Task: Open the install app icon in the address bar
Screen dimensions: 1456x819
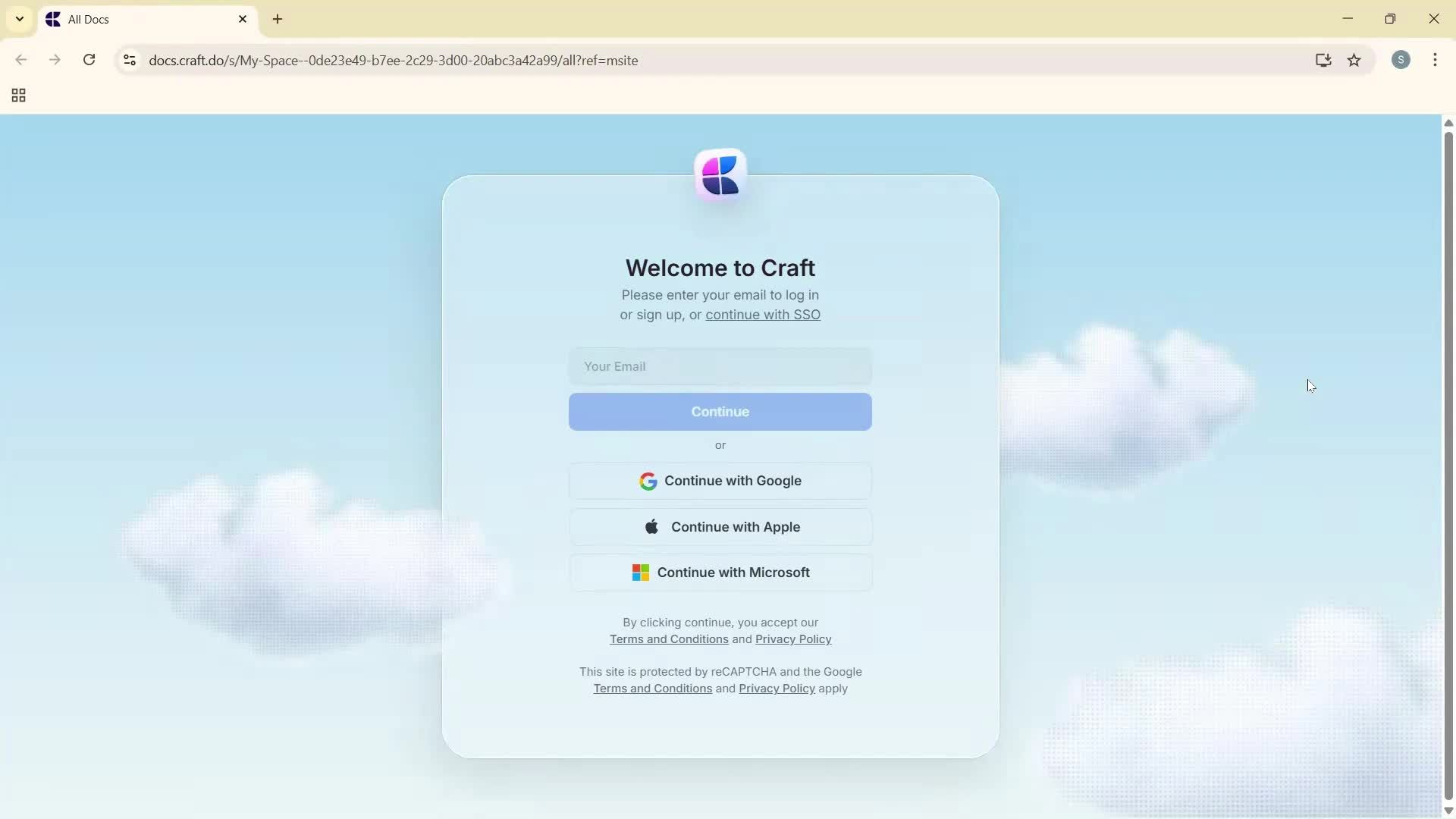Action: coord(1323,60)
